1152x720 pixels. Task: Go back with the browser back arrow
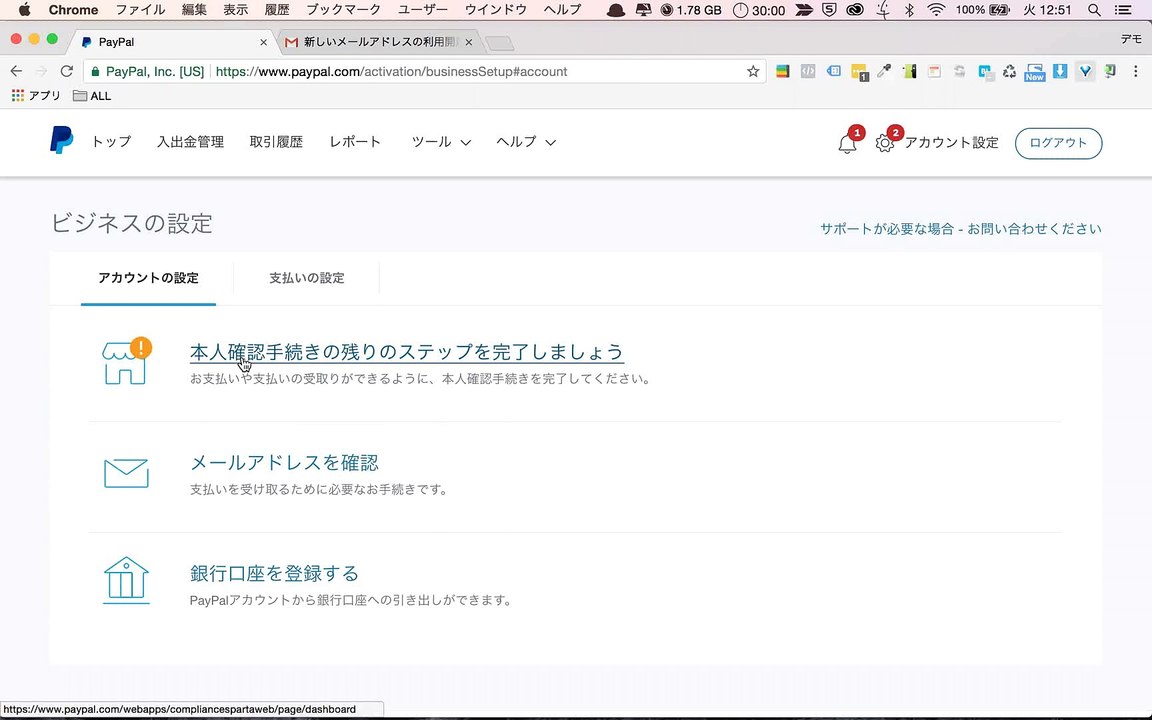(16, 71)
